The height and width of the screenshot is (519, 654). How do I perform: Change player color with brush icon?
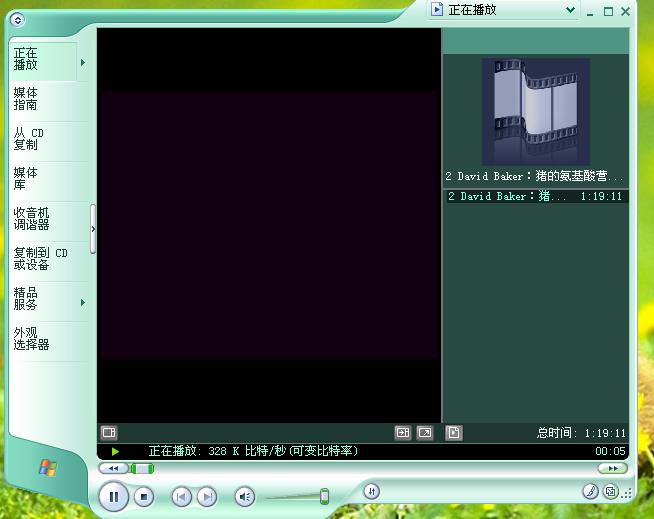coord(590,491)
